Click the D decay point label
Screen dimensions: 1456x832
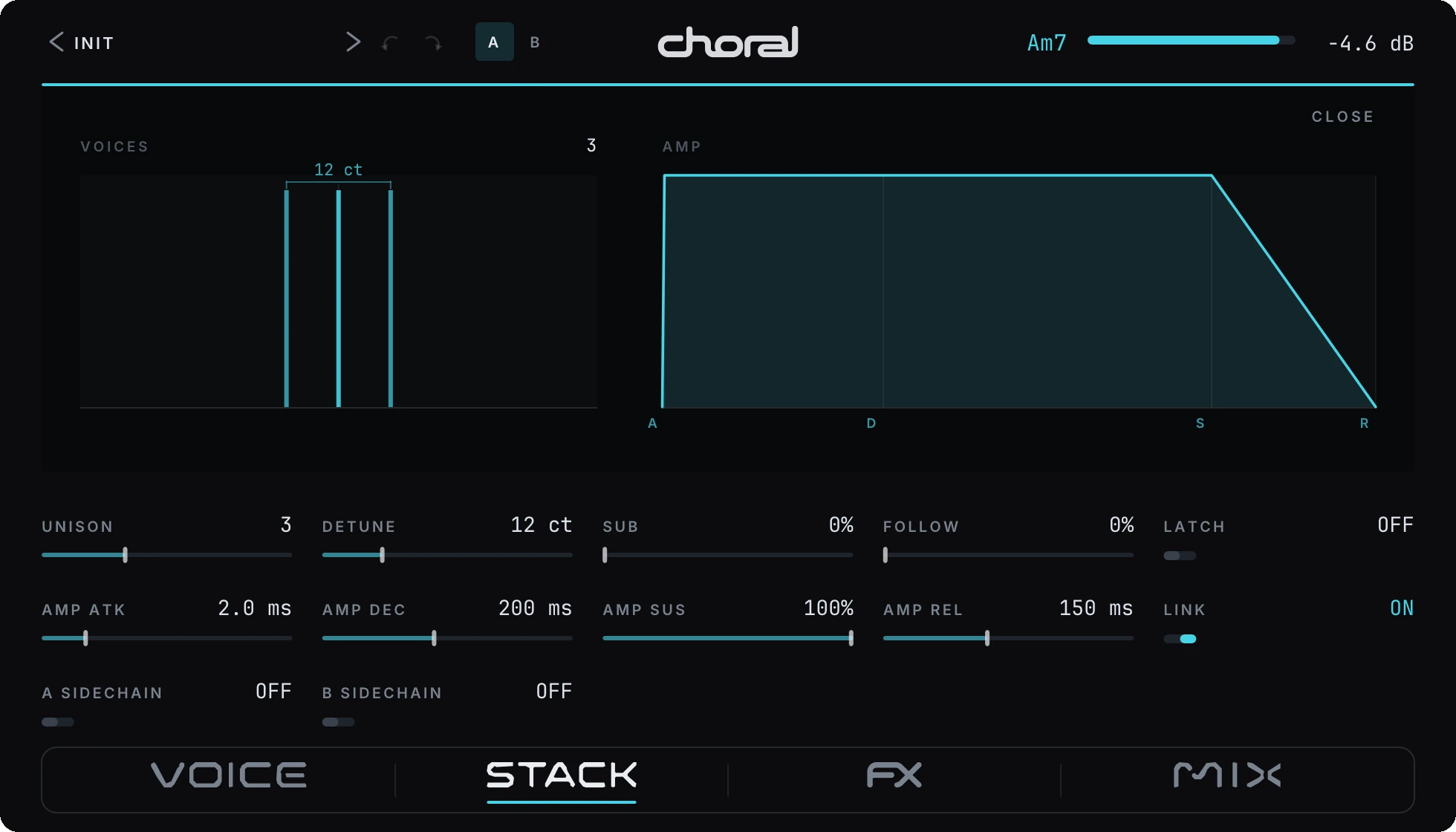point(871,423)
